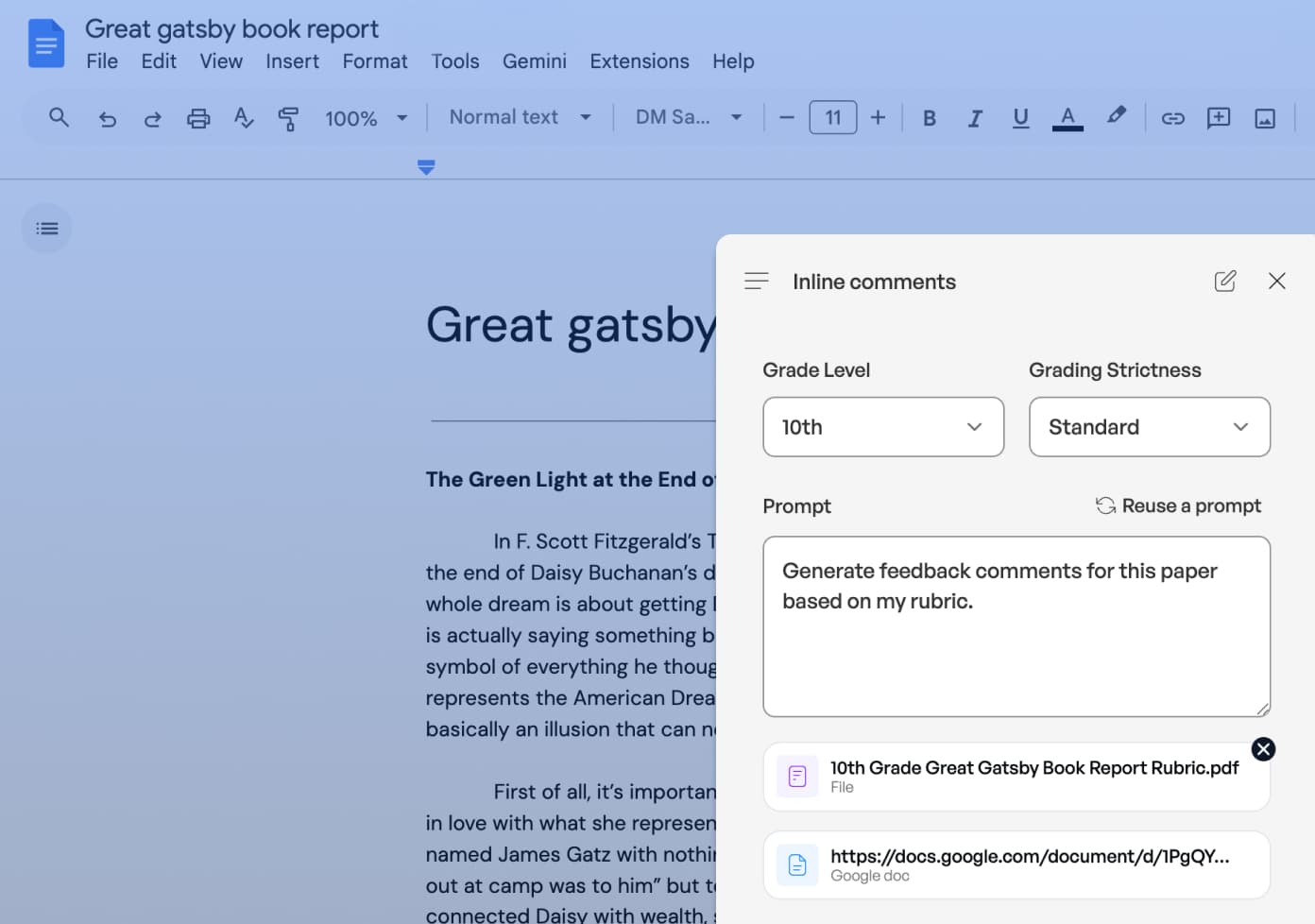This screenshot has height=924, width=1315.
Task: Insert a link with chain icon
Action: (x=1173, y=118)
